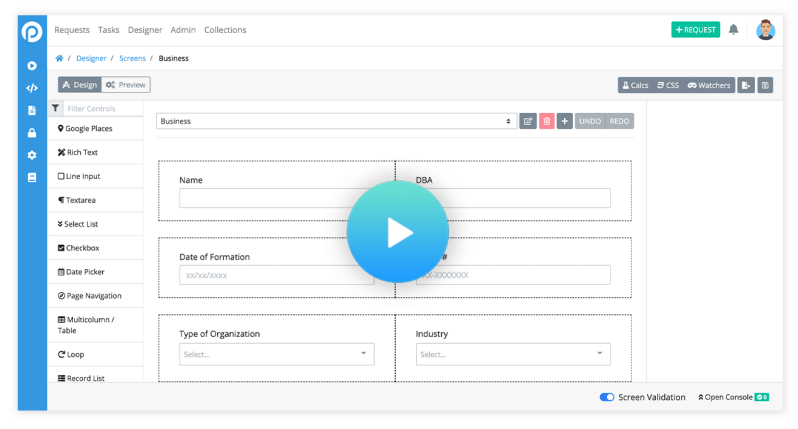Click the edit page pencil icon
This screenshot has width=798, height=429.
coord(528,121)
